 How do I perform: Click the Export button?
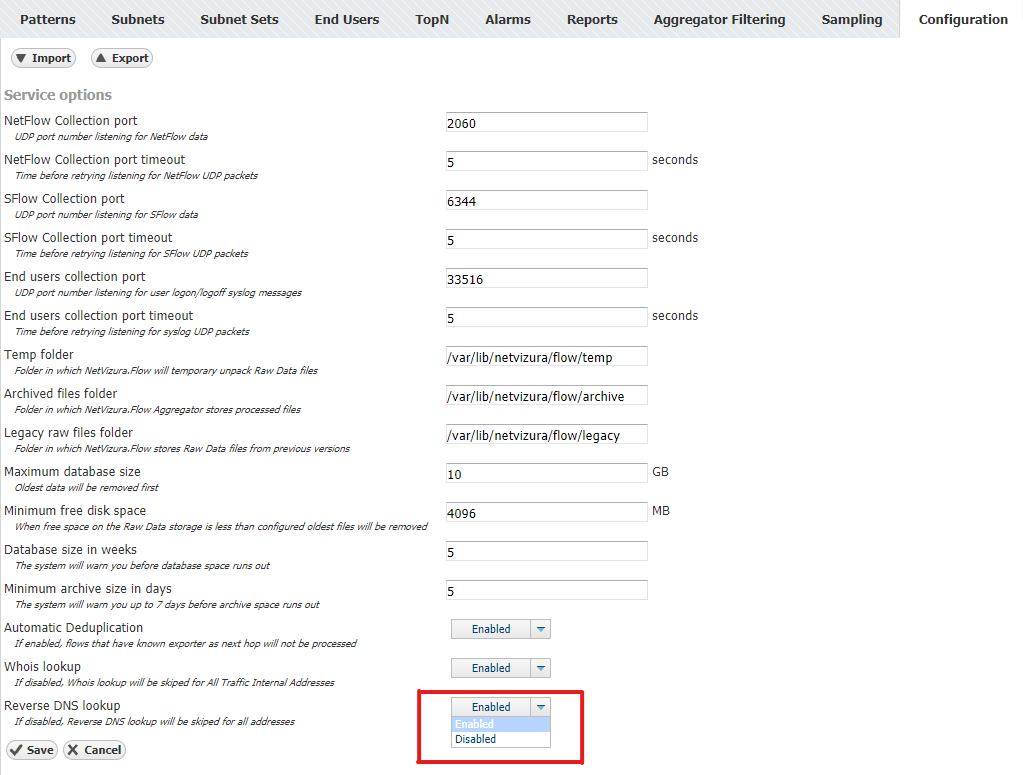(x=121, y=58)
